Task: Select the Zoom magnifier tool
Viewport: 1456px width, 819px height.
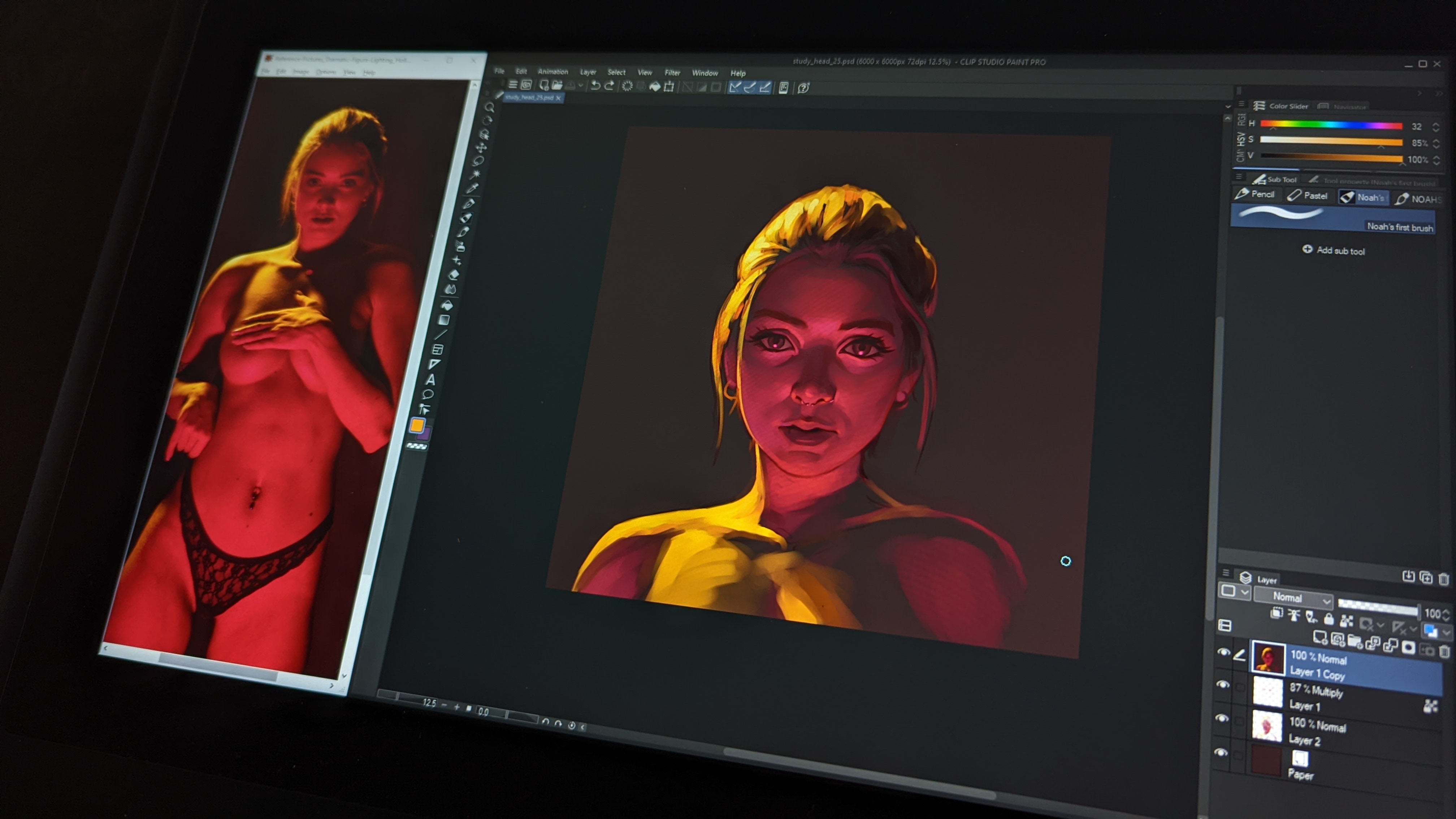Action: [489, 107]
